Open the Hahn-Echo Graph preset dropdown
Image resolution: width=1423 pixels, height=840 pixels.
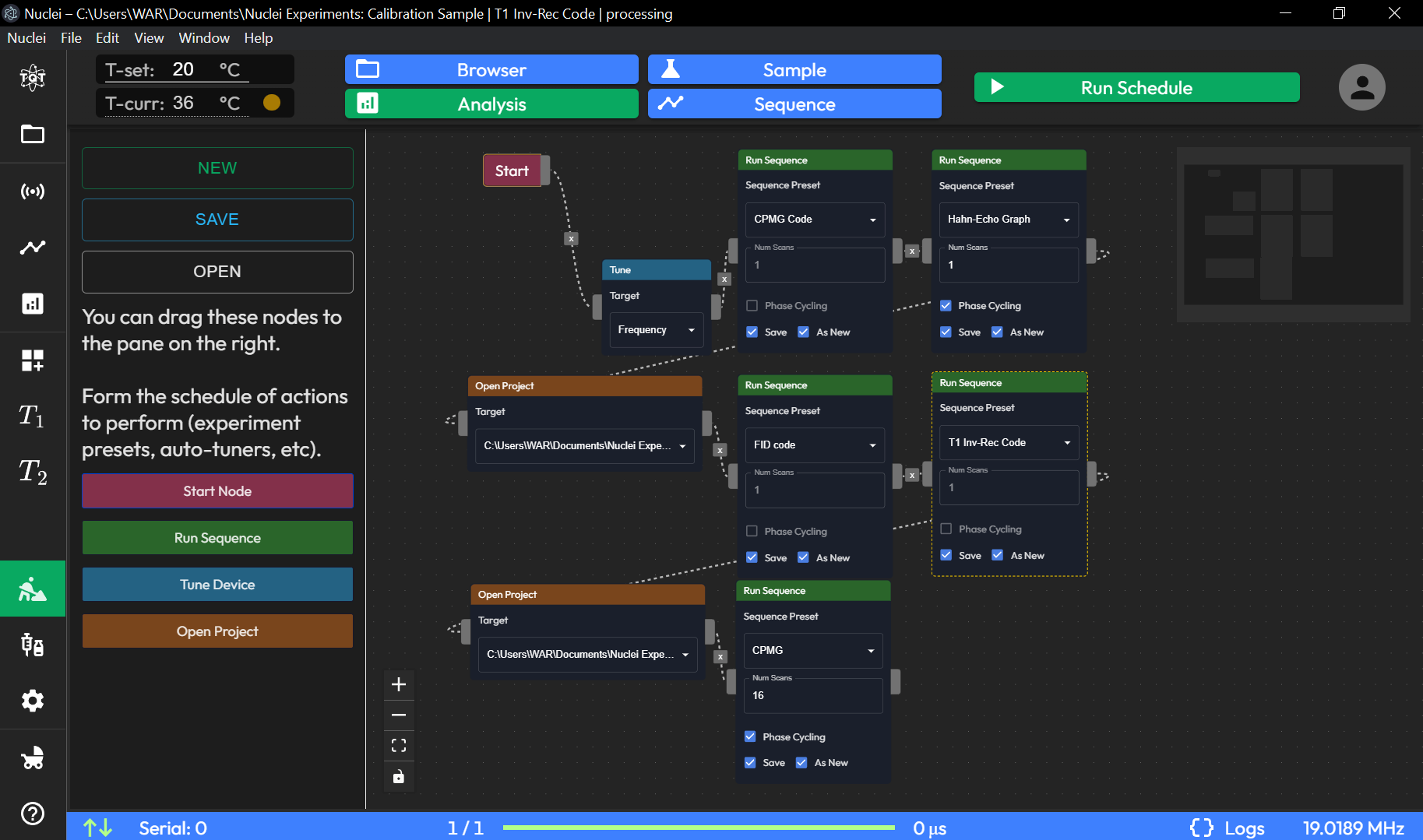point(1008,220)
